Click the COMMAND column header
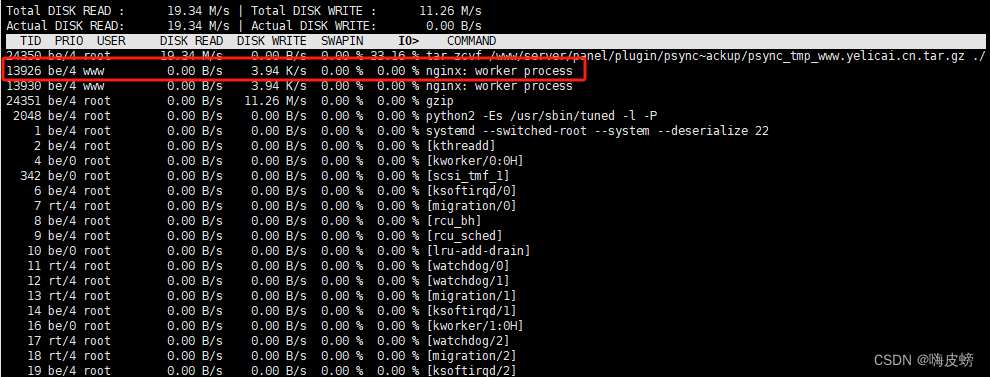Viewport: 990px width, 377px height. [x=472, y=41]
